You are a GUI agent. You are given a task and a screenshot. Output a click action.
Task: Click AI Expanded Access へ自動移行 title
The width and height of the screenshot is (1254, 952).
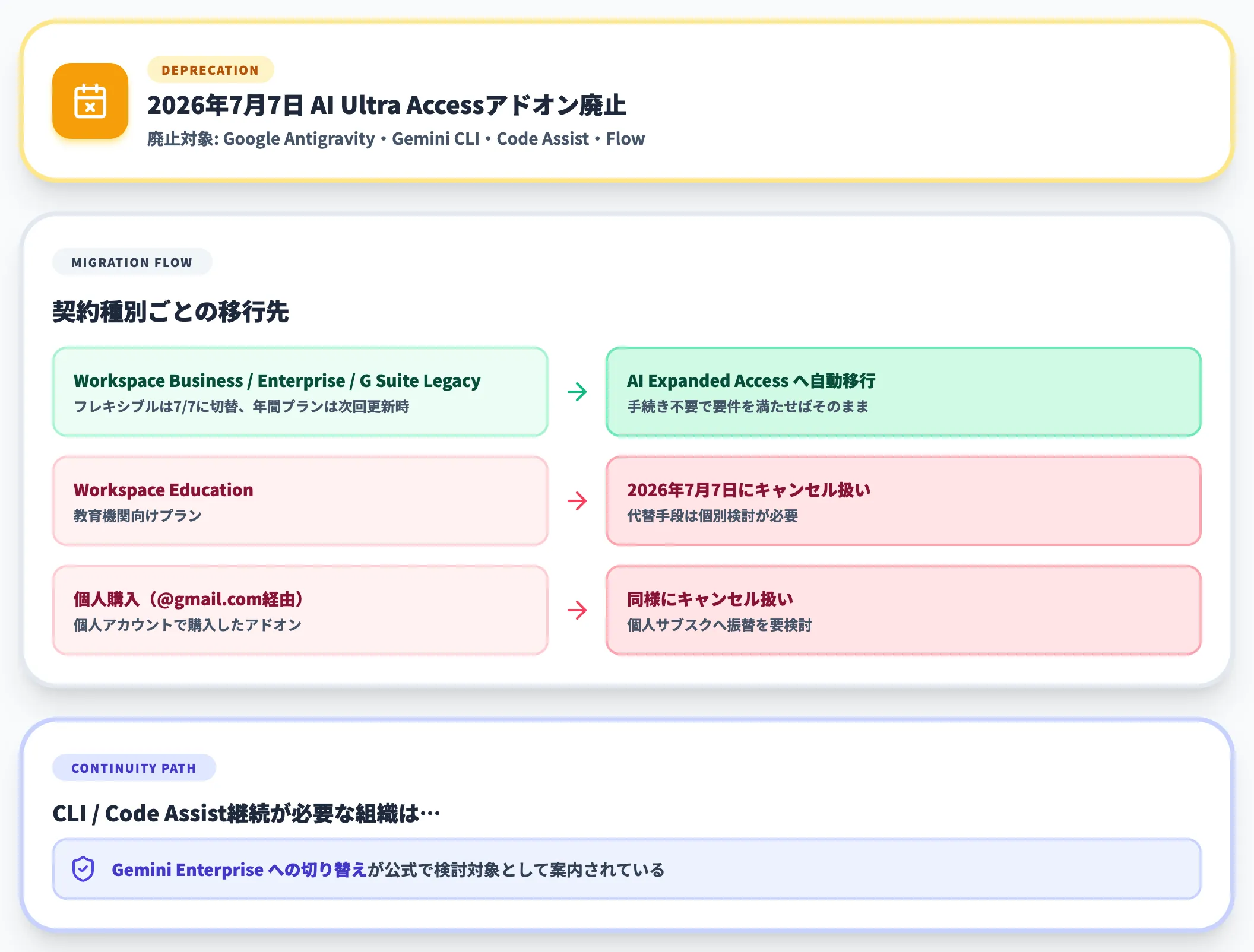pyautogui.click(x=751, y=380)
